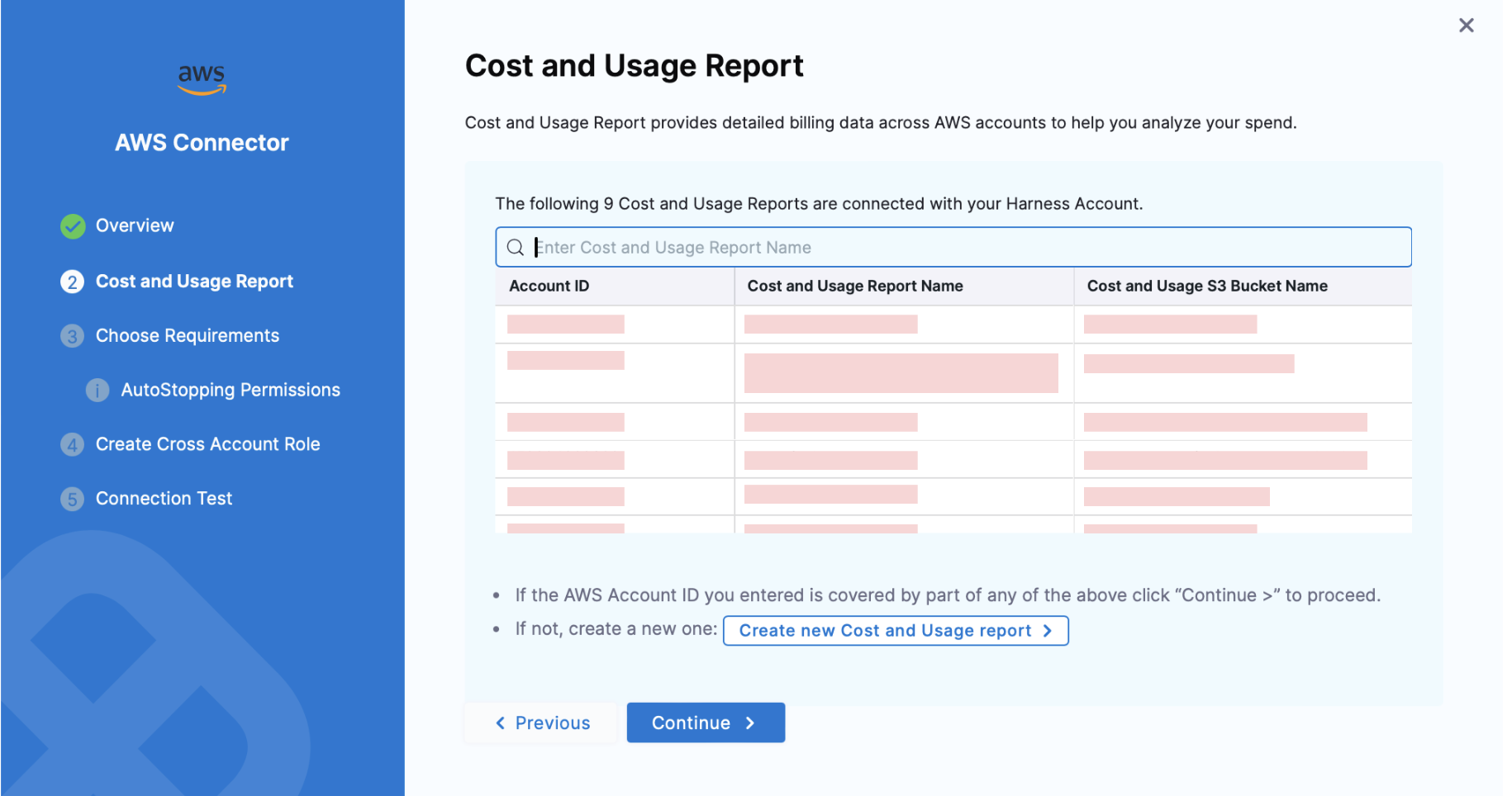Screen dimensions: 1512x796
Task: Click the step 5 number circle
Action: tap(73, 499)
